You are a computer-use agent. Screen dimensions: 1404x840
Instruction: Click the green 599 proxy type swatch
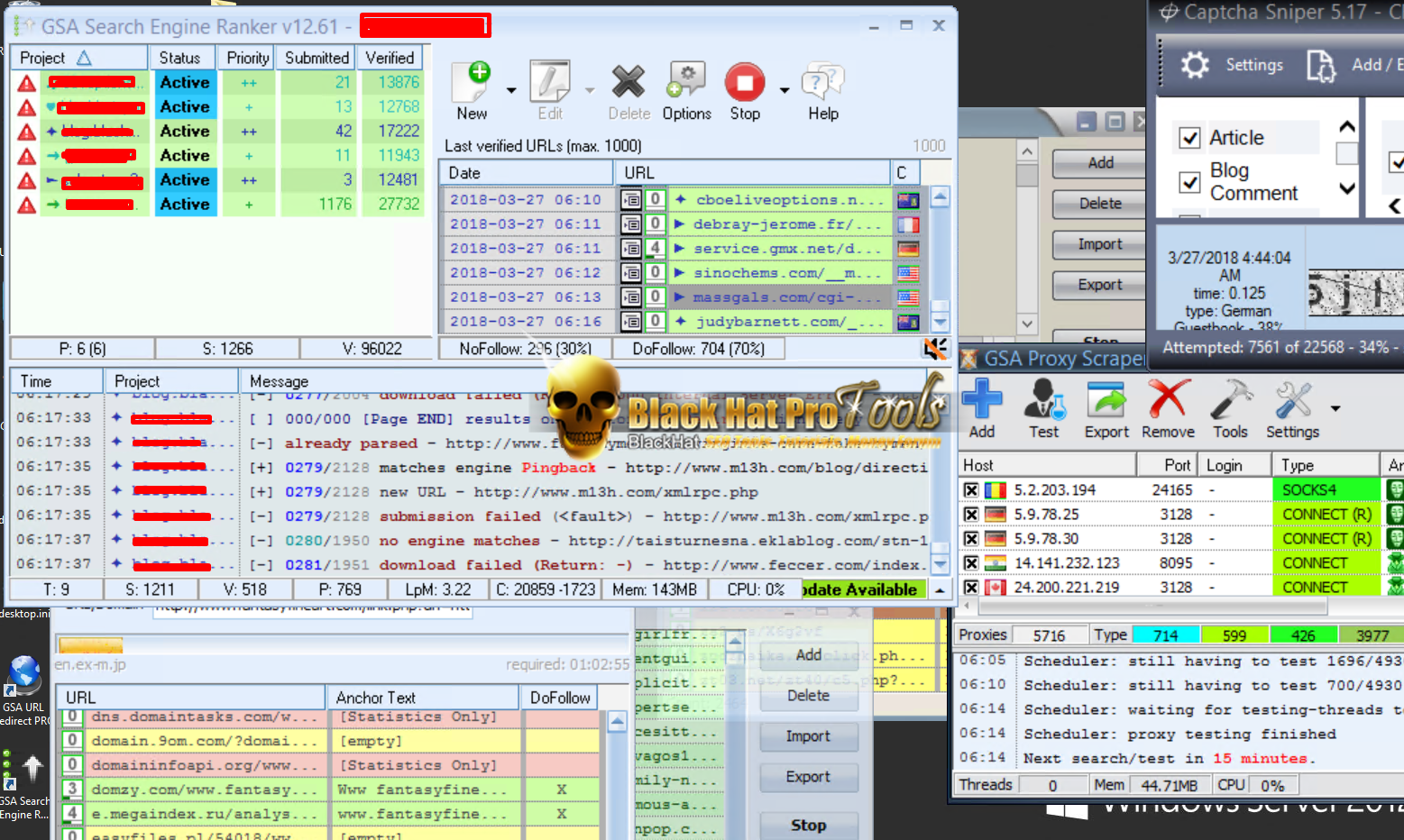1234,635
